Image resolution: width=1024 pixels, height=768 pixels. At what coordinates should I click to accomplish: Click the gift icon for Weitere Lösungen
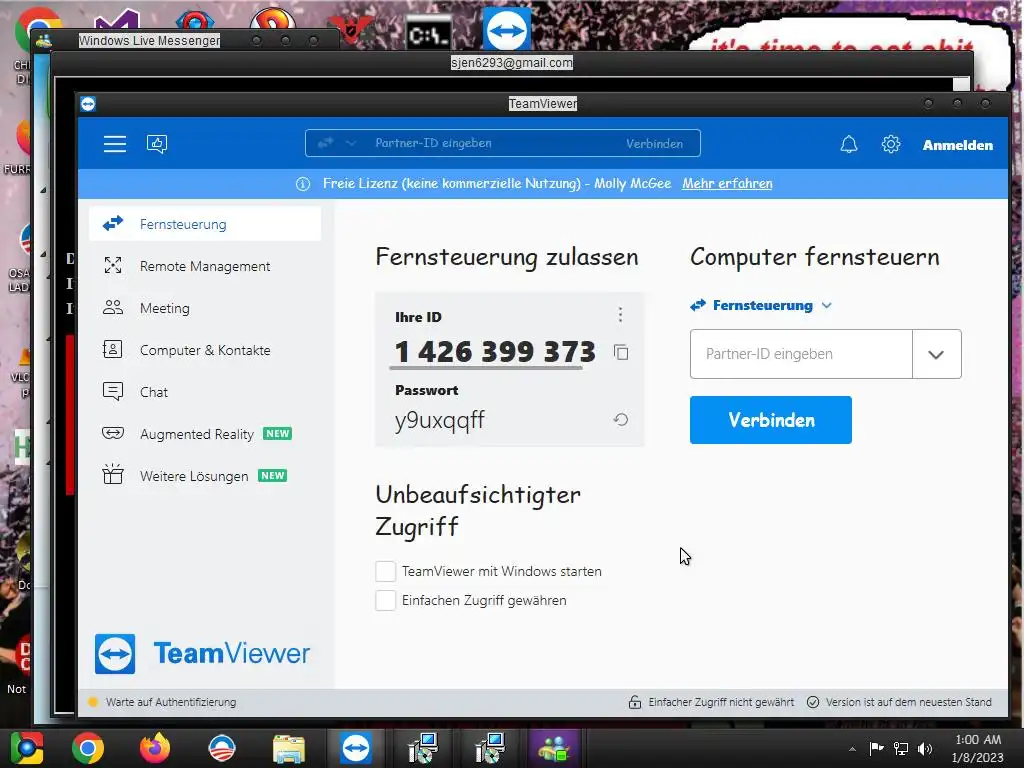tap(113, 474)
